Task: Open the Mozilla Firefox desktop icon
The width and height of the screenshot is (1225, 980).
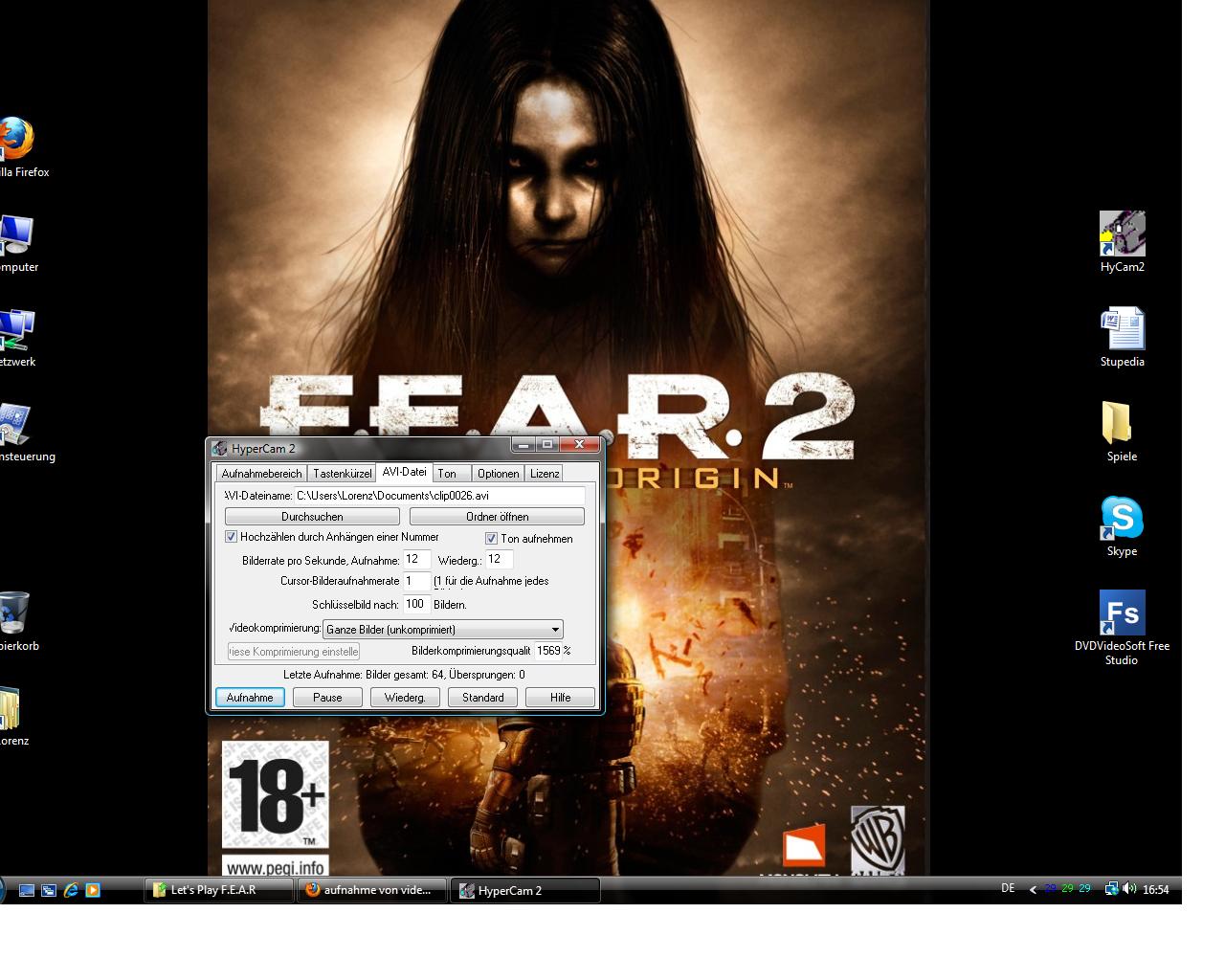Action: (x=15, y=146)
